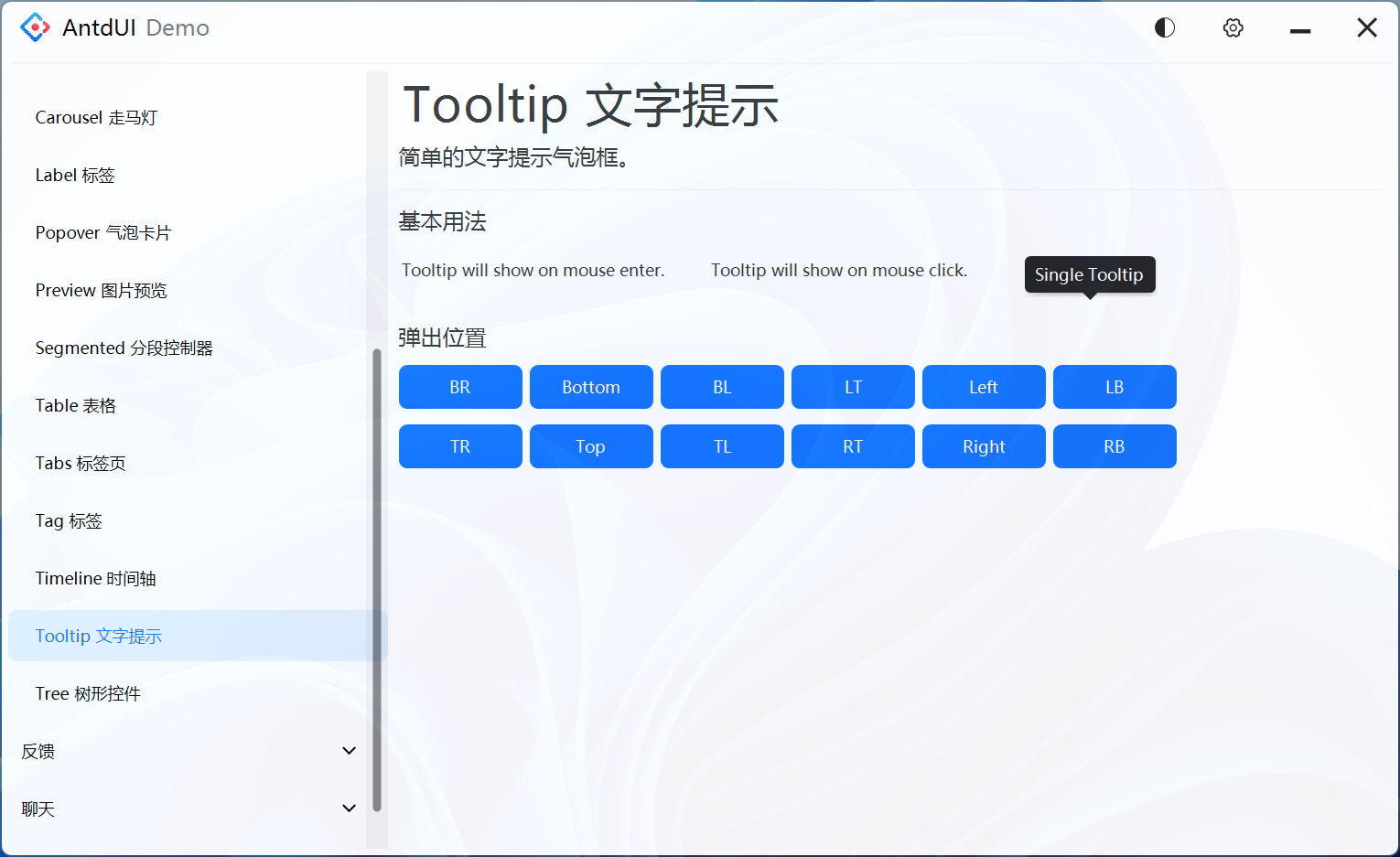
Task: Expand the 反馈 feedback section
Action: pyautogui.click(x=183, y=751)
